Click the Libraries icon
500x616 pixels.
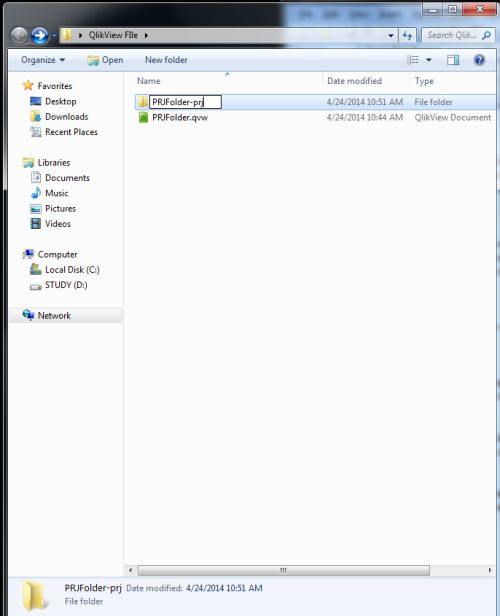point(28,162)
